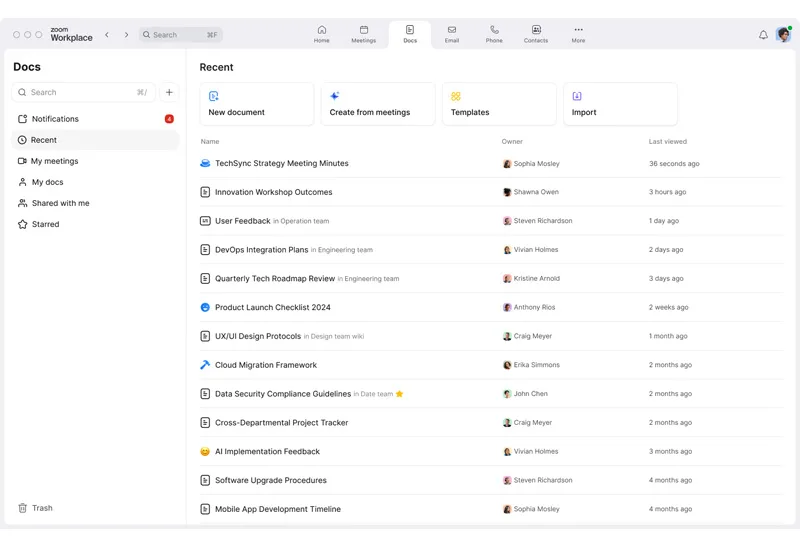800x550 pixels.
Task: Expand the More menu
Action: coord(578,34)
